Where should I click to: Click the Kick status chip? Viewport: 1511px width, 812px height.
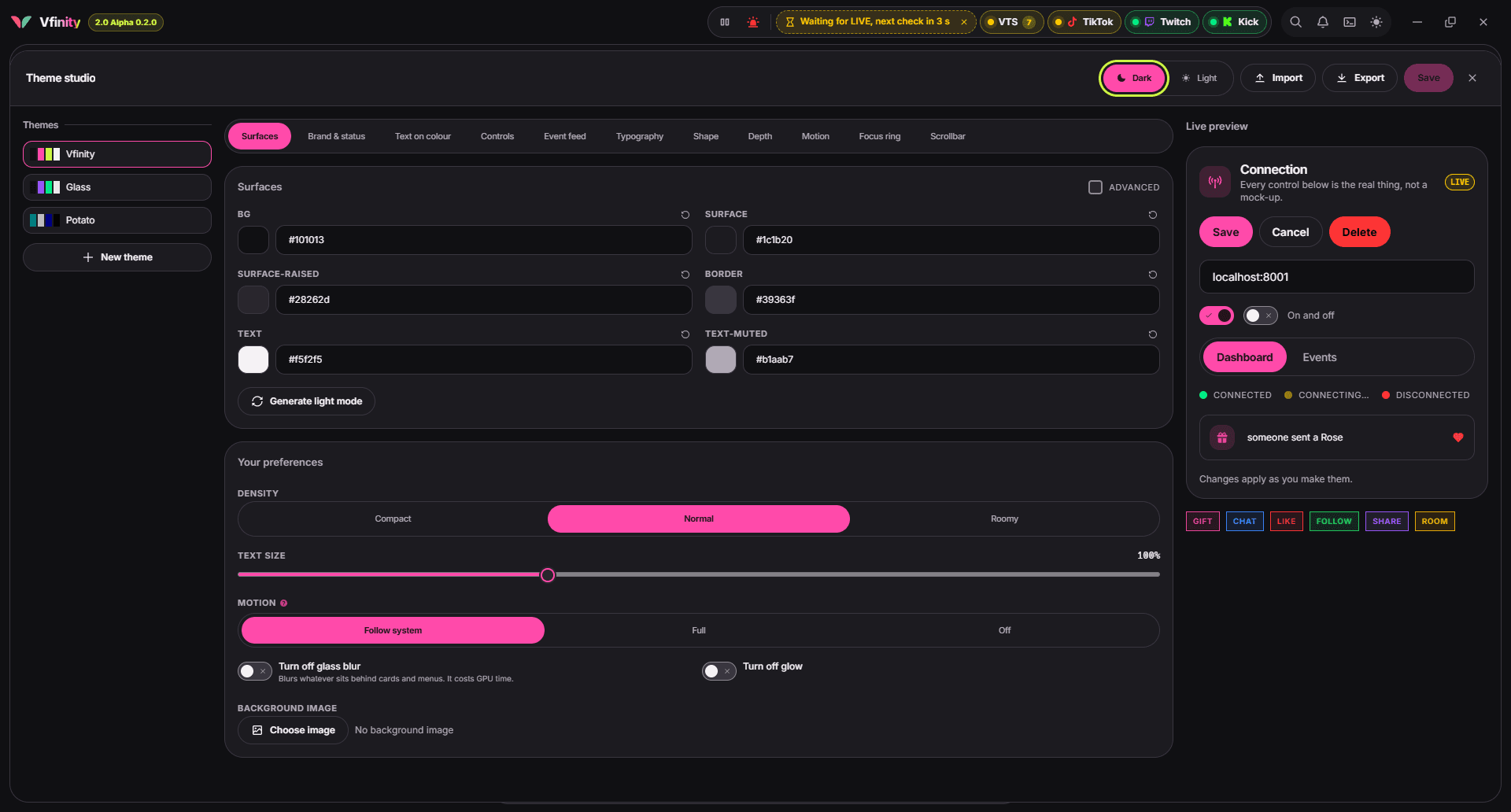[x=1235, y=22]
